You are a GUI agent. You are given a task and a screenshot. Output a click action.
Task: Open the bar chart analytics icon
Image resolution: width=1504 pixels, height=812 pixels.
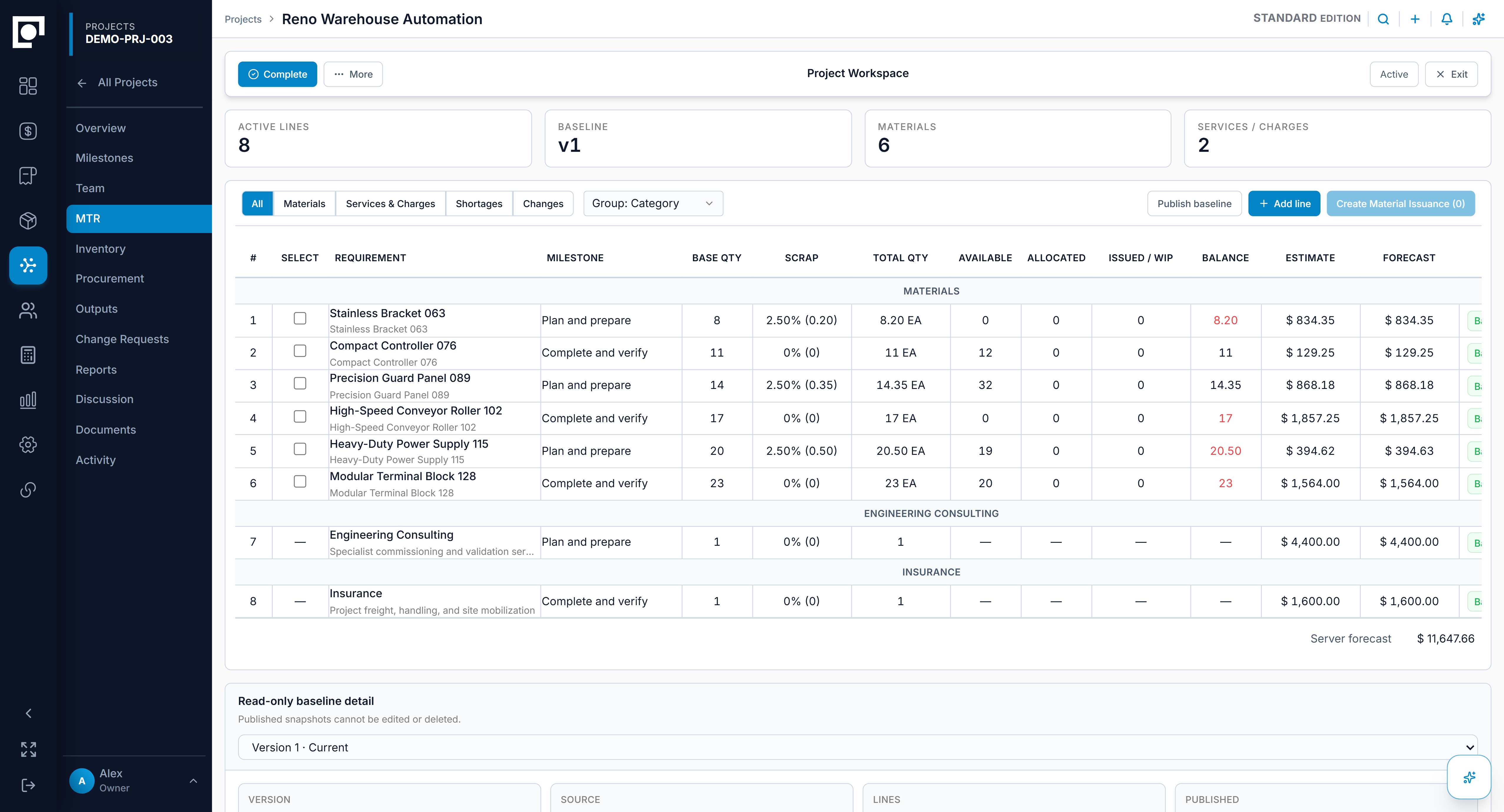(28, 400)
